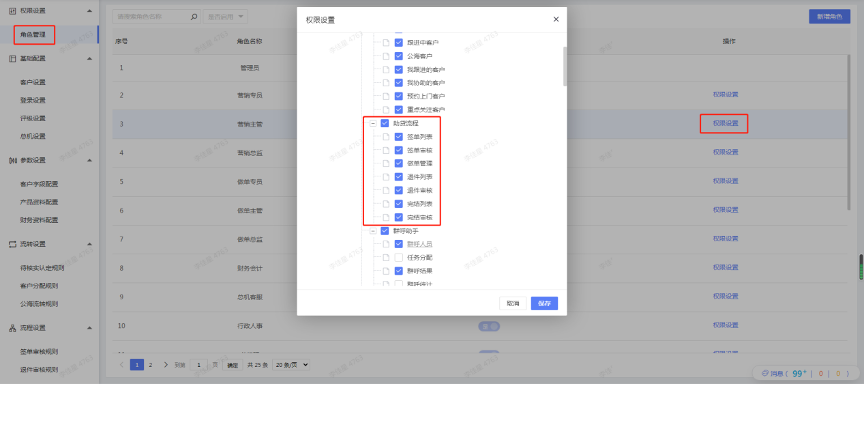Uncheck the 助贷流程 parent checkbox

pyautogui.click(x=385, y=123)
